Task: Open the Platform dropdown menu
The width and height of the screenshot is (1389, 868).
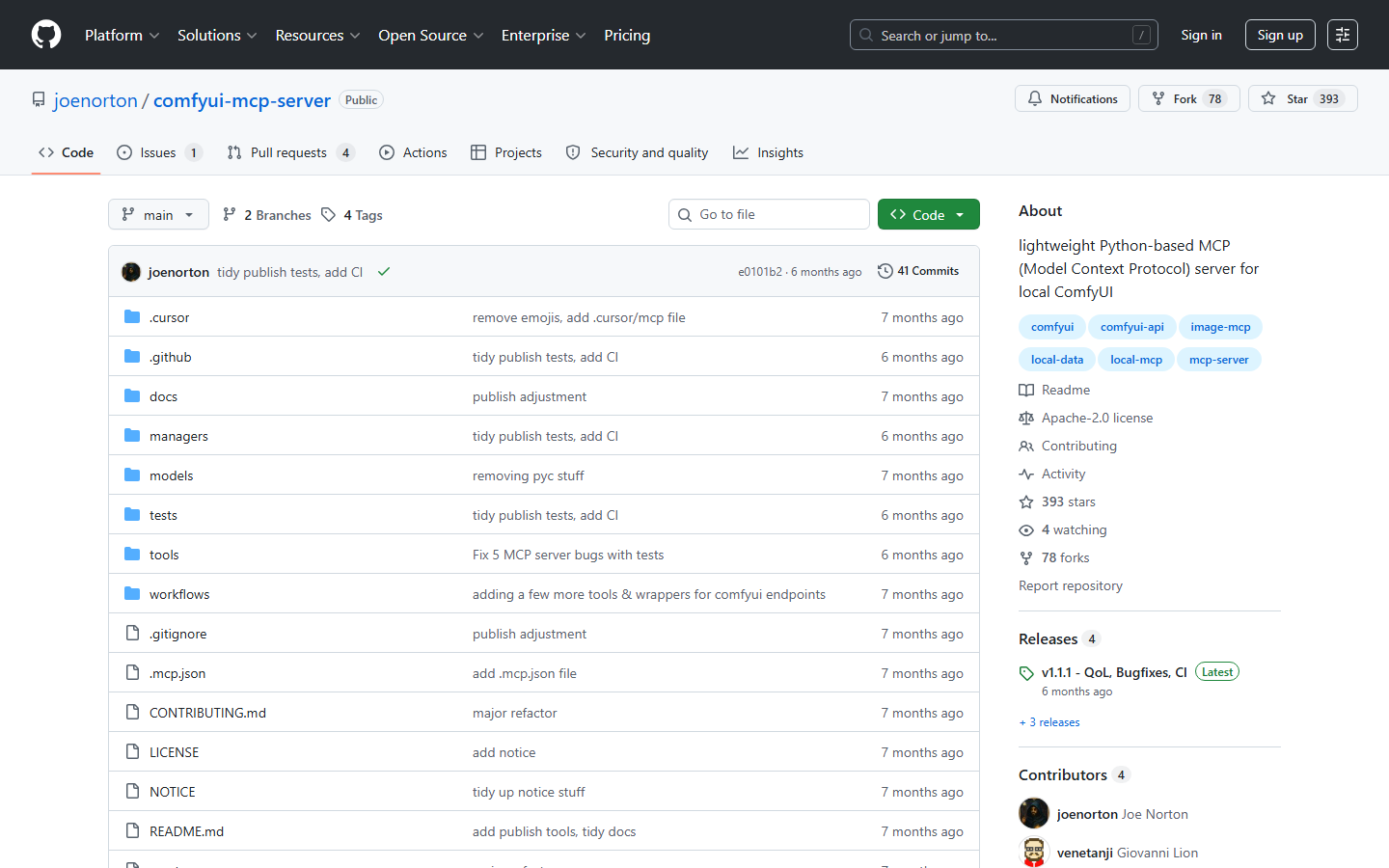Action: point(122,35)
